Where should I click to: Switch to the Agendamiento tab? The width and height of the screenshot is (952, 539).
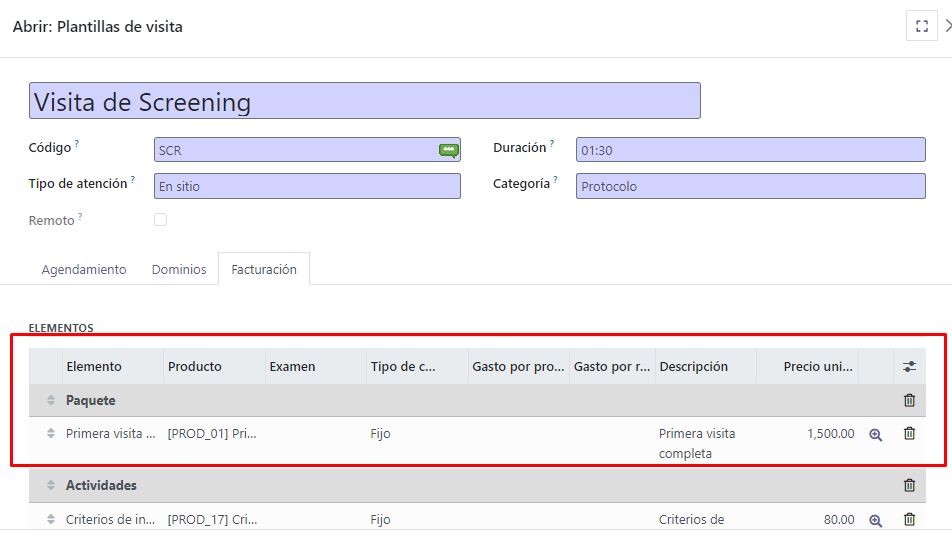coord(84,269)
